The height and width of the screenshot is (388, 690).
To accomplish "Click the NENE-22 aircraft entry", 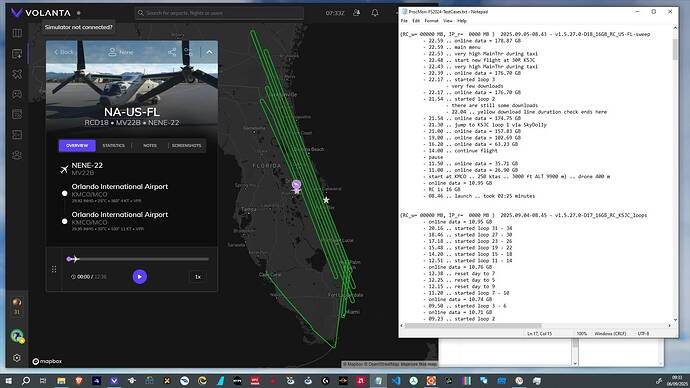I will 87,168.
